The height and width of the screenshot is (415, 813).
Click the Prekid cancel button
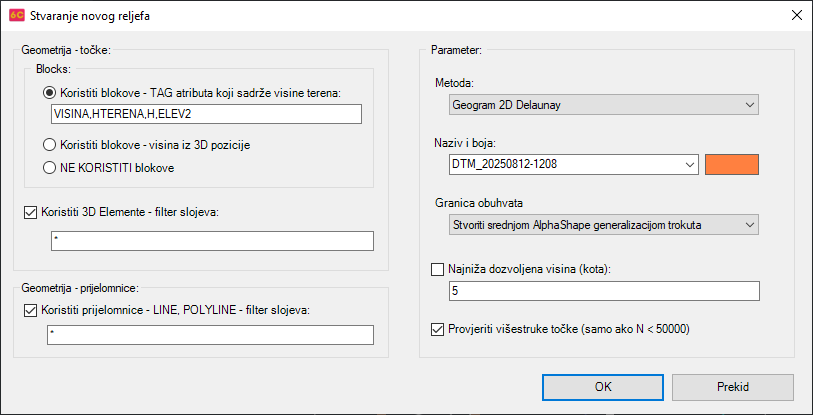point(733,387)
